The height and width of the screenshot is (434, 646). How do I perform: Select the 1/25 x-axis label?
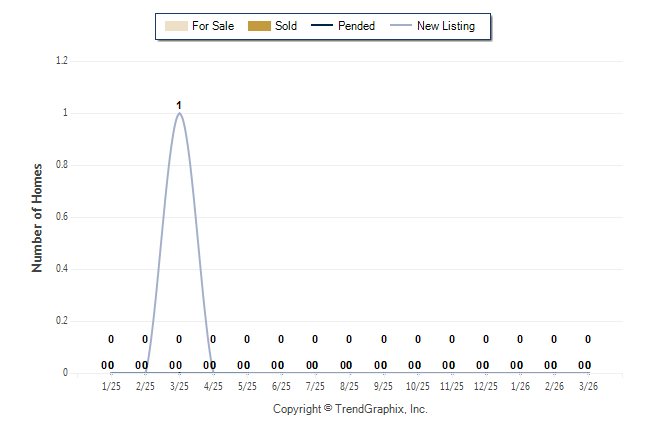click(111, 386)
